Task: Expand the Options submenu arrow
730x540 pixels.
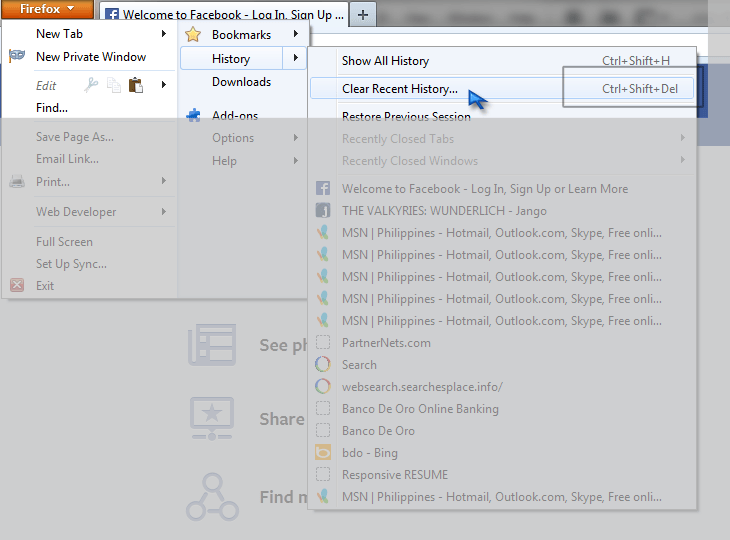Action: (x=296, y=137)
